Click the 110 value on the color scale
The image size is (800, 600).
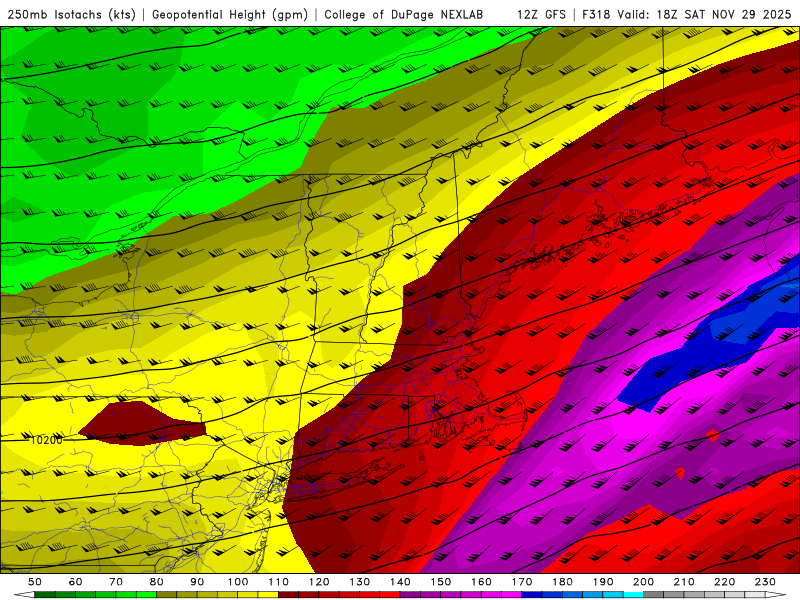click(x=279, y=582)
